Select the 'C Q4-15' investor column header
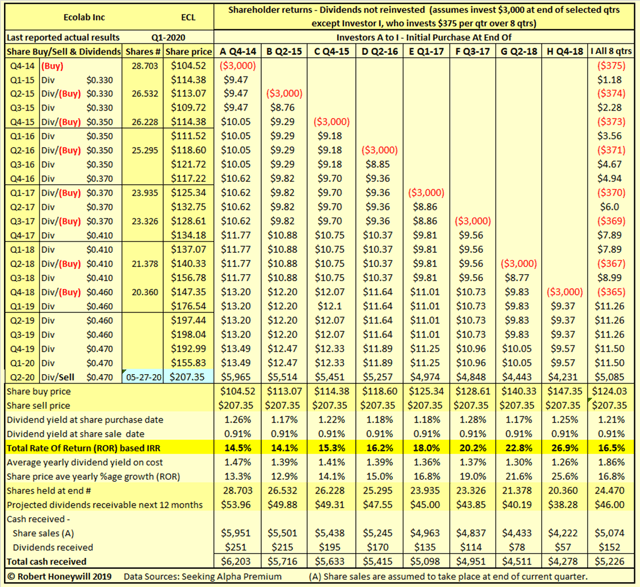Image resolution: width=640 pixels, height=587 pixels. (331, 51)
